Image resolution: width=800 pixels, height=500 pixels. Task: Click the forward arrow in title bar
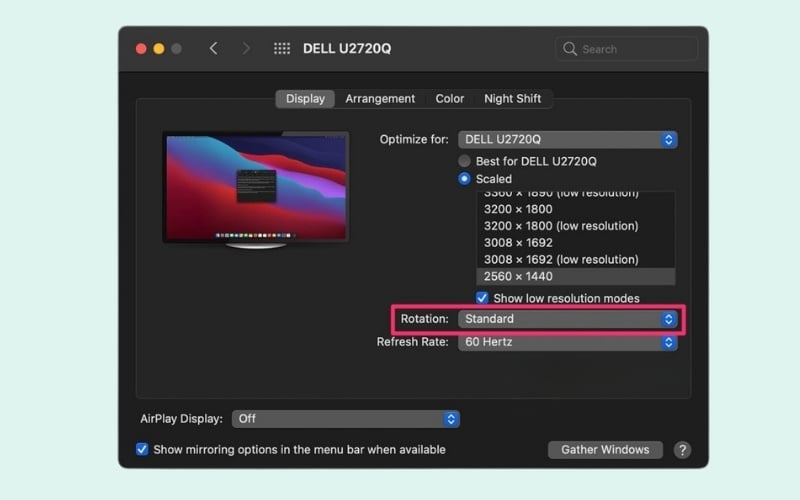point(246,49)
